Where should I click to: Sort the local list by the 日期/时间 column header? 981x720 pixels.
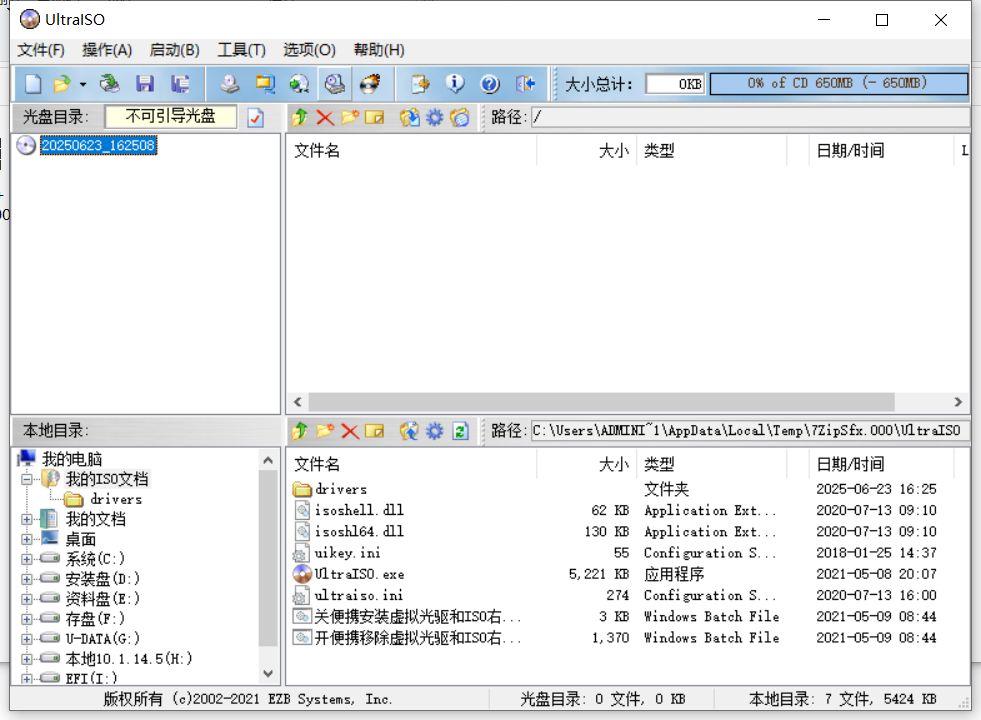point(881,464)
